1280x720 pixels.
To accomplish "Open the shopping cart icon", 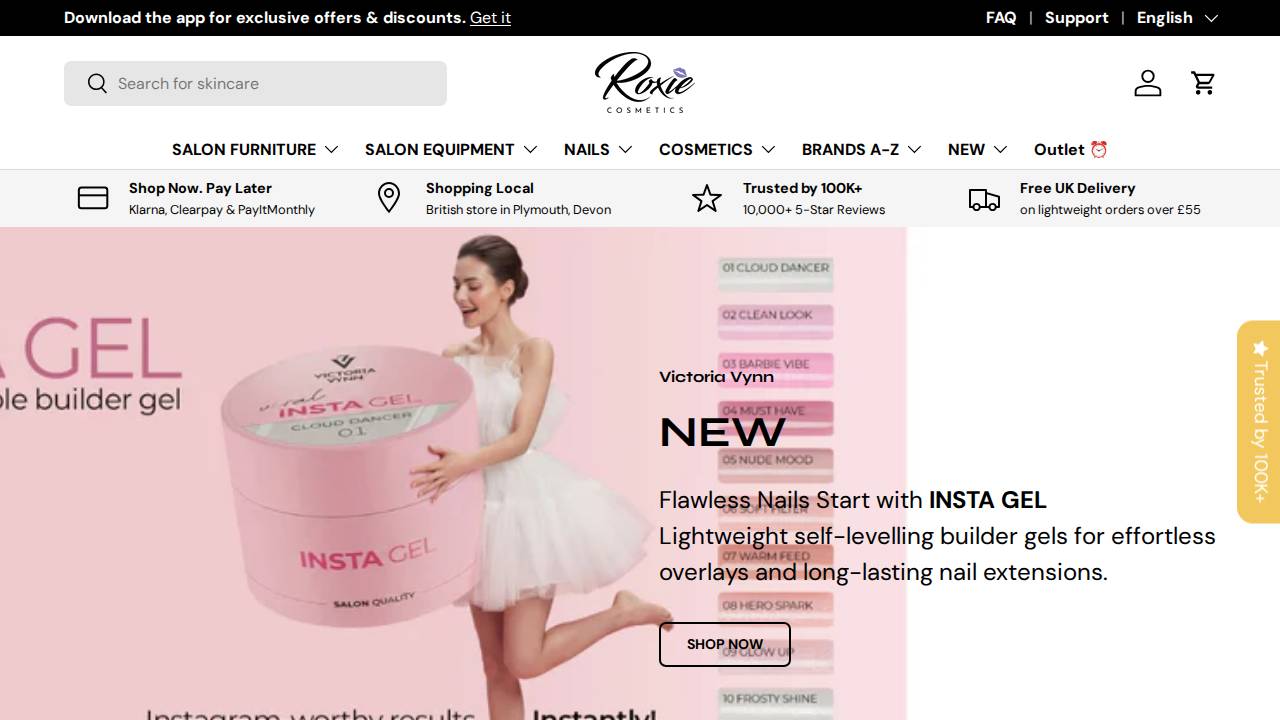I will pos(1203,83).
